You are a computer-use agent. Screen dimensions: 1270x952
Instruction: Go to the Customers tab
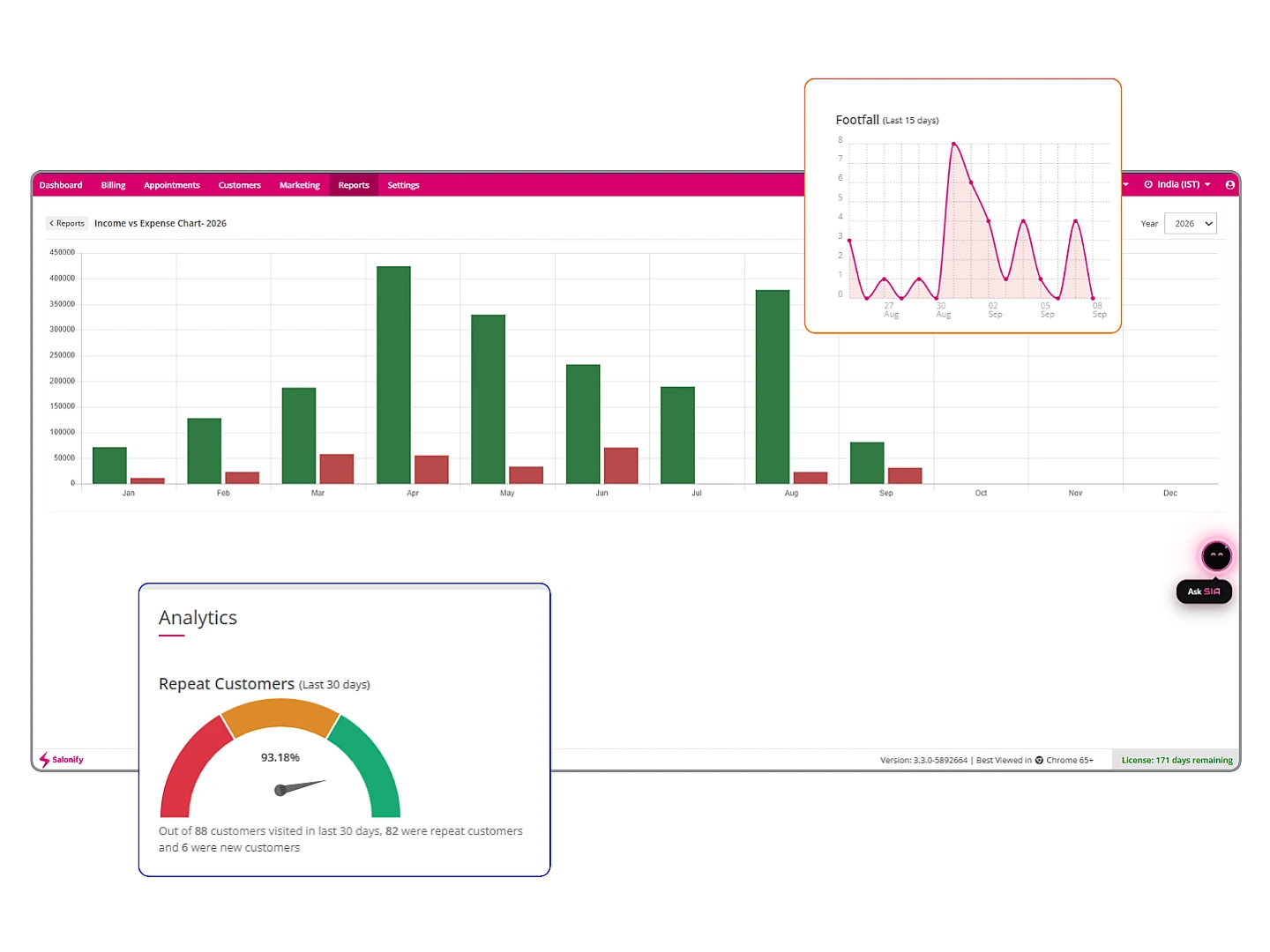240,185
